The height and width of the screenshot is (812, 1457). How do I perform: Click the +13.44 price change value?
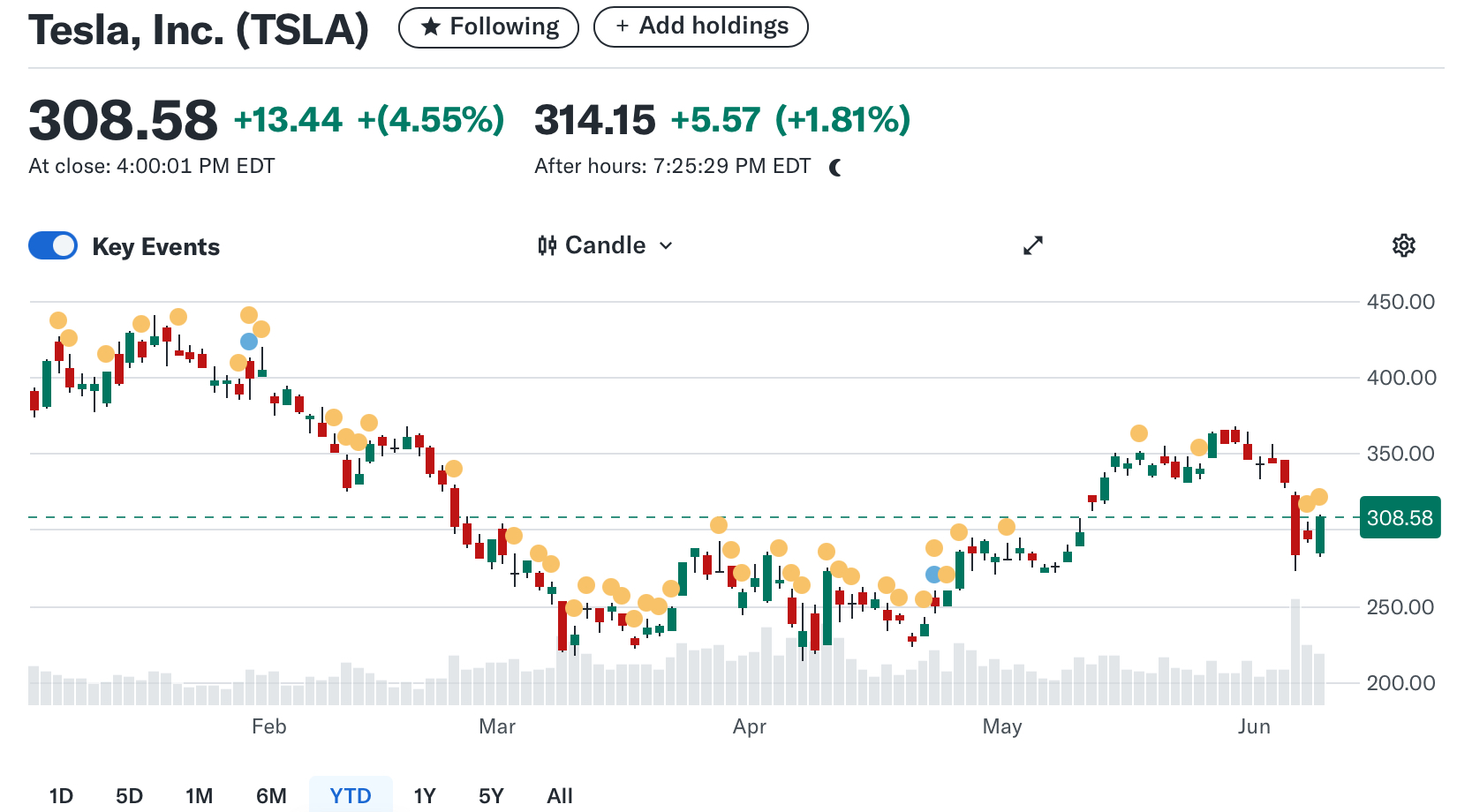coord(288,120)
